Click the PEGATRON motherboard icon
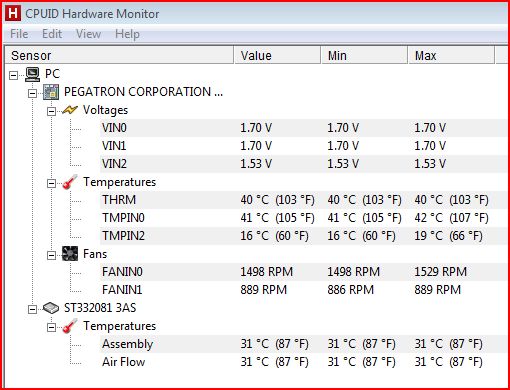Image resolution: width=510 pixels, height=390 pixels. (x=51, y=92)
